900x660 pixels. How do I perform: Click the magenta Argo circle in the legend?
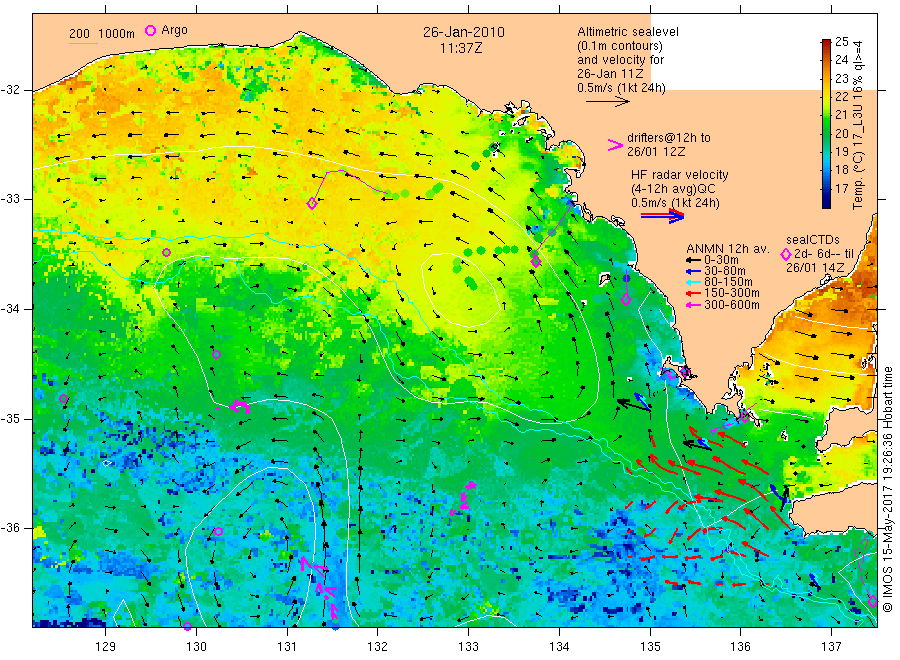pyautogui.click(x=150, y=30)
